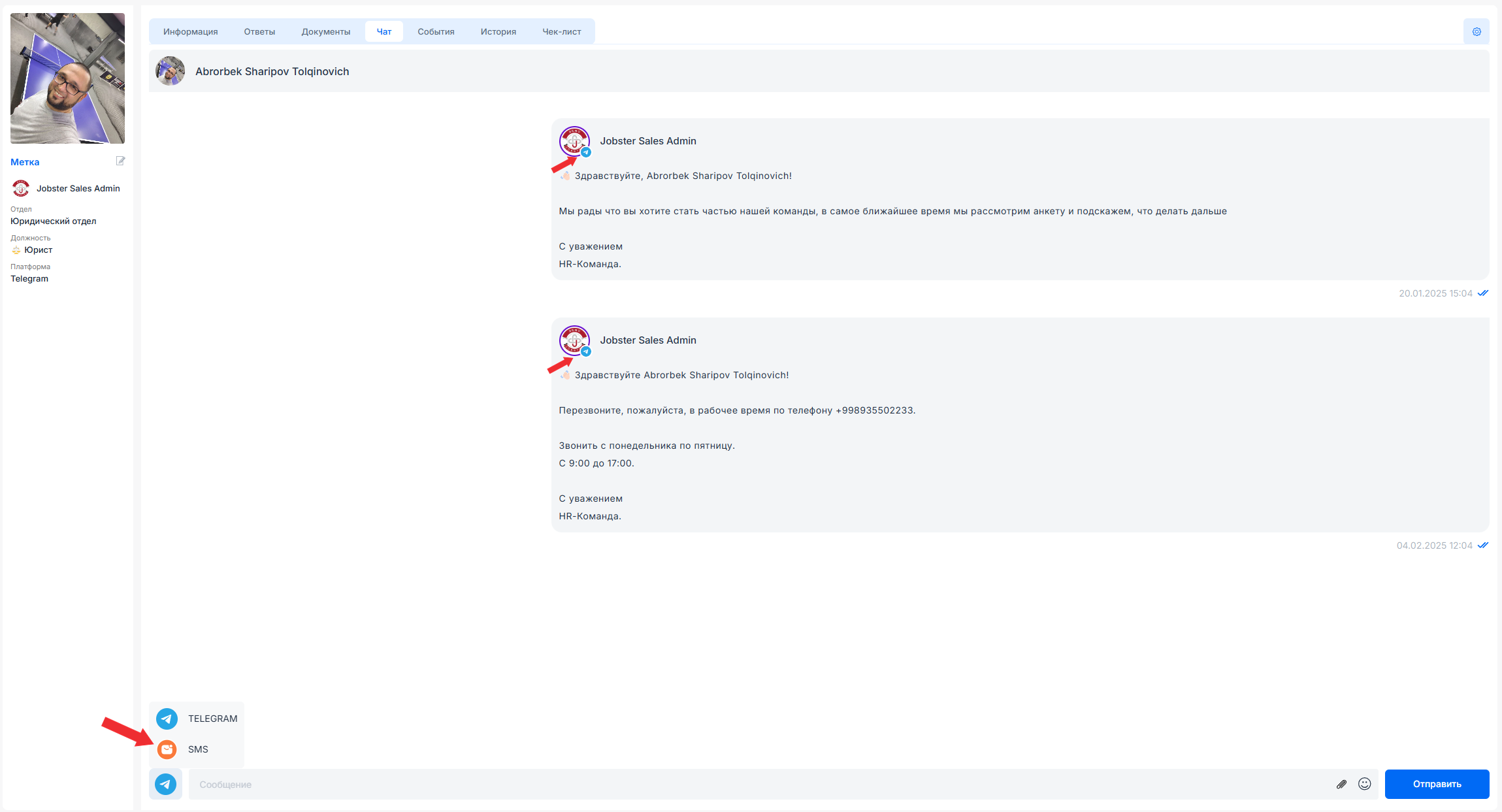Viewport: 1502px width, 812px height.
Task: Open the События tab
Action: (436, 31)
